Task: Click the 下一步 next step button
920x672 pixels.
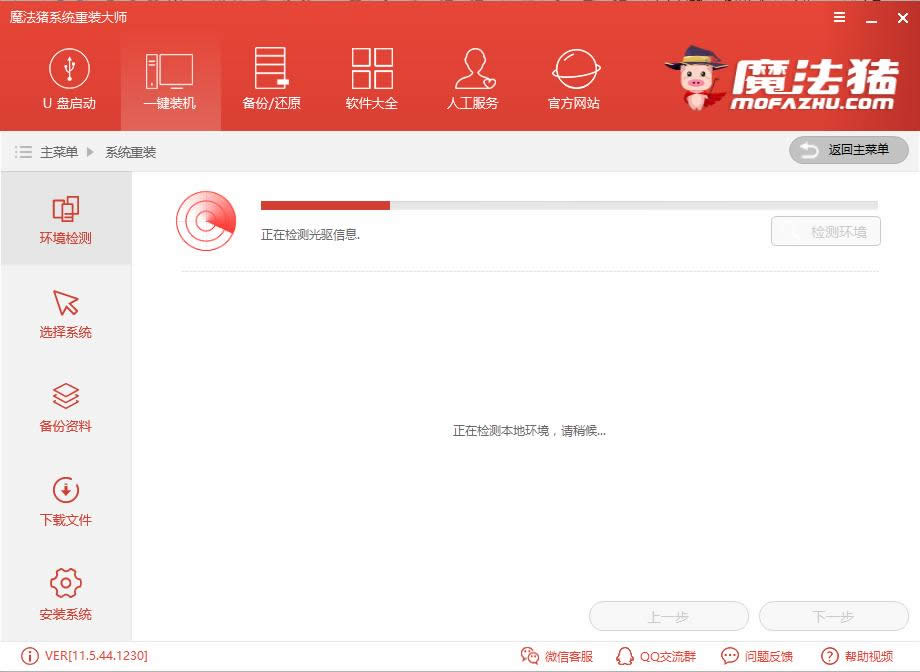Action: (833, 617)
